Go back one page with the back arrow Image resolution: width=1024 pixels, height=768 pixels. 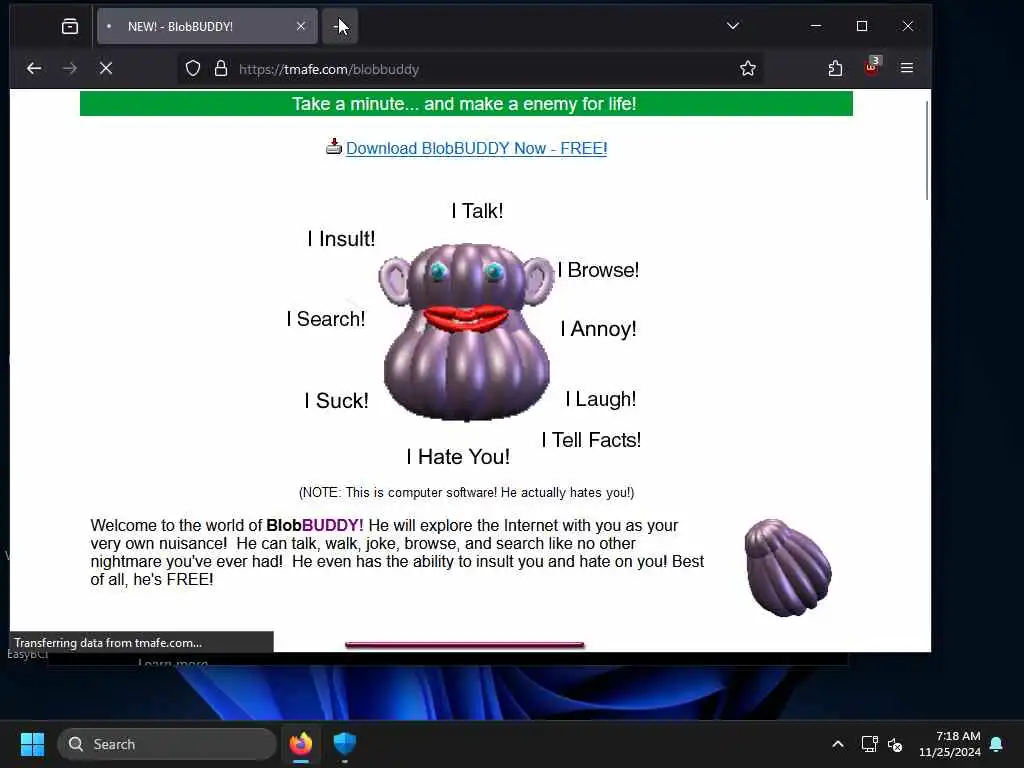(34, 68)
